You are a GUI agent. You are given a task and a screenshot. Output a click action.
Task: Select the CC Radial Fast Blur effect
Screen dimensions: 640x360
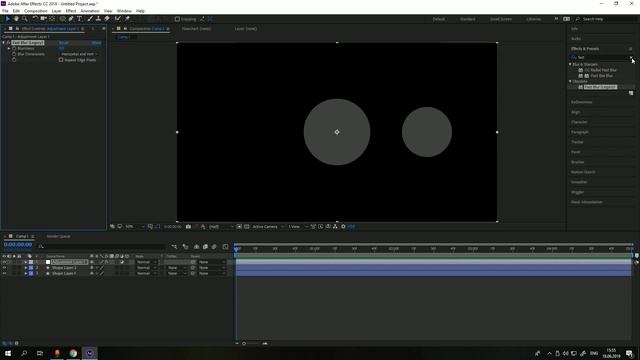[600, 70]
